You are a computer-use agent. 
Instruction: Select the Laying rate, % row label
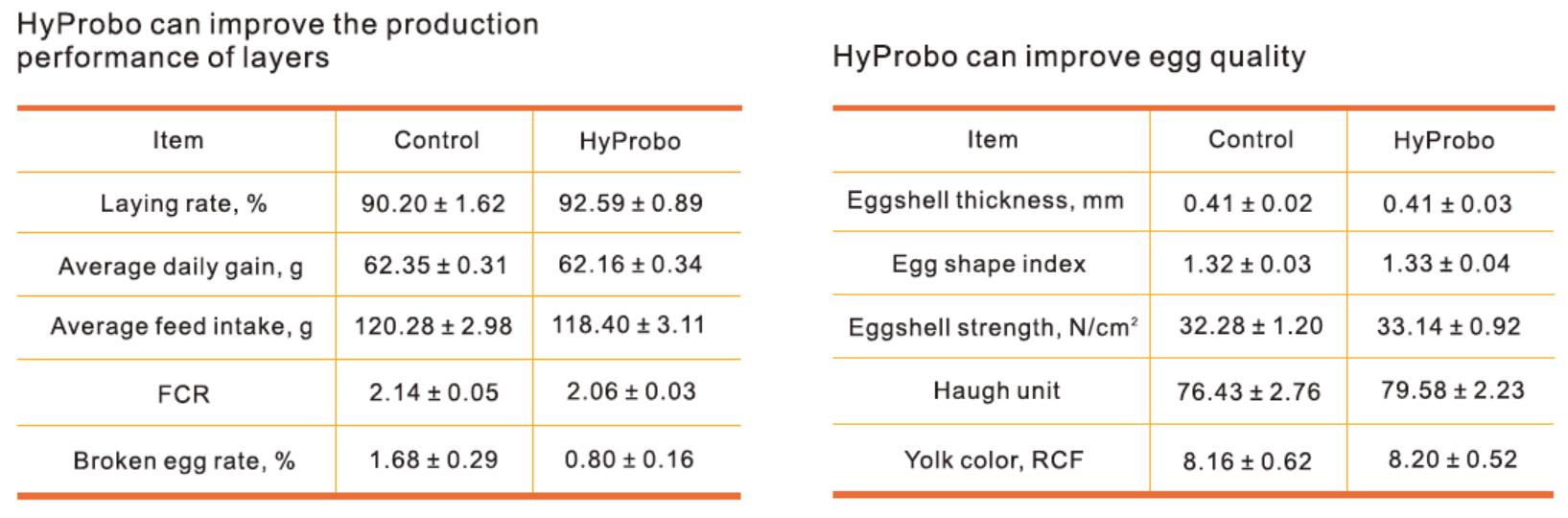(x=183, y=203)
